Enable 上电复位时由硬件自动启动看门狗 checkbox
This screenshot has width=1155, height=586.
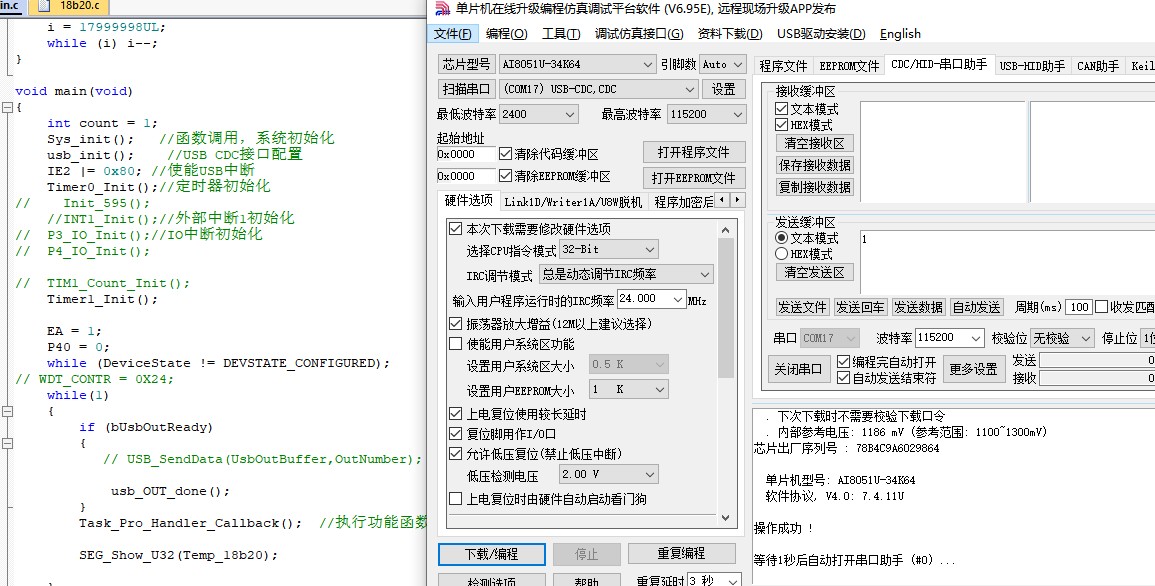pos(456,498)
